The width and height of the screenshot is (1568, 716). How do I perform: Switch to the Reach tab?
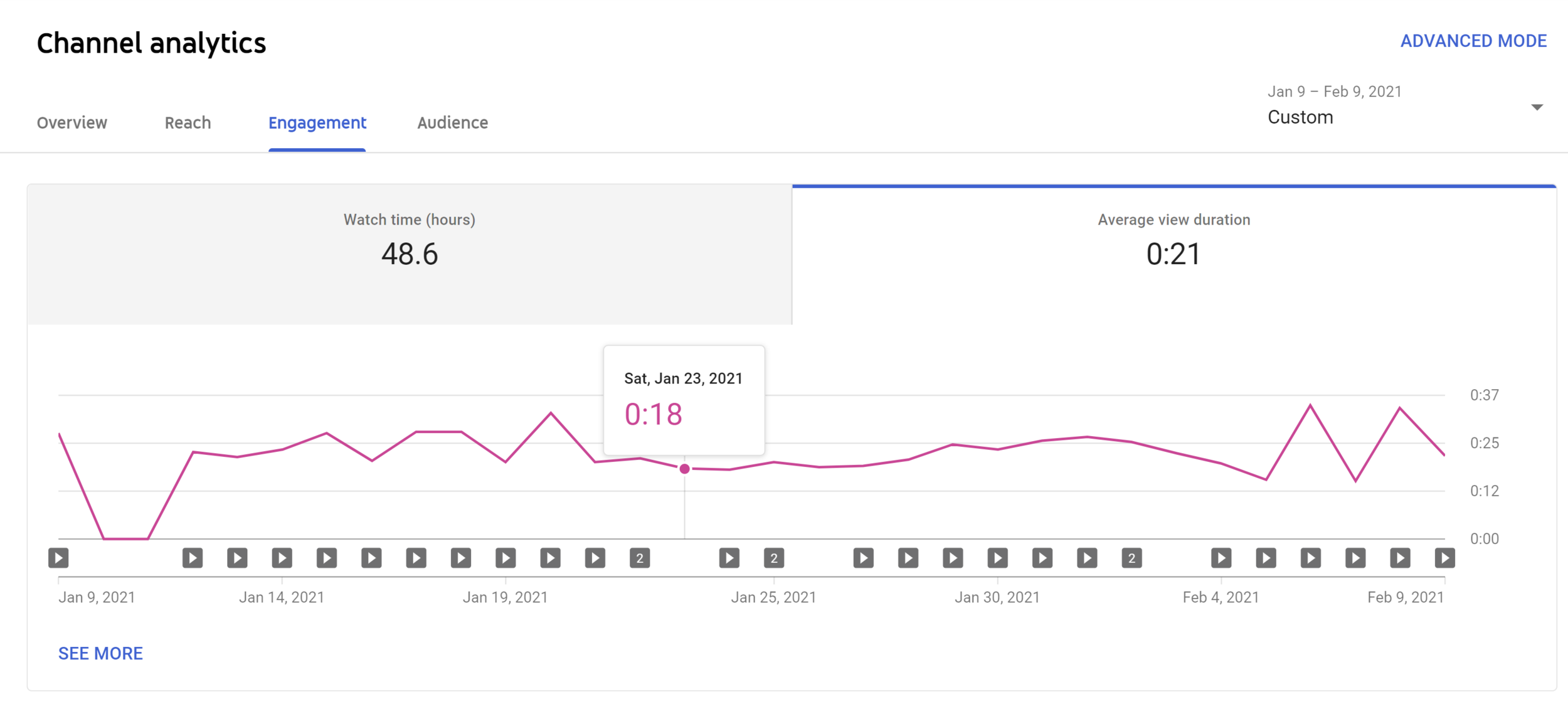pyautogui.click(x=188, y=122)
